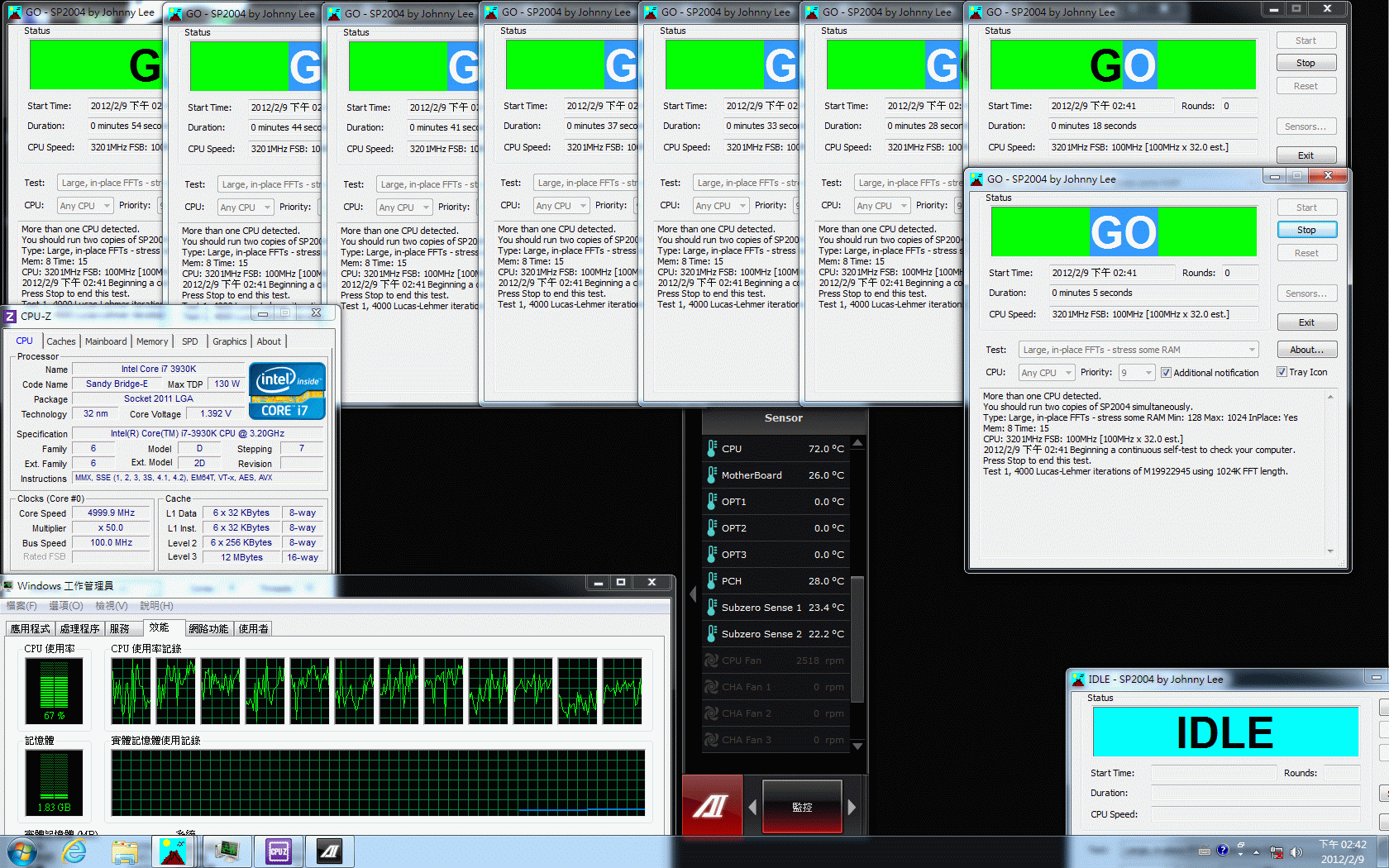1389x868 pixels.
Task: Toggle Additional notification checkbox
Action: [x=1166, y=373]
